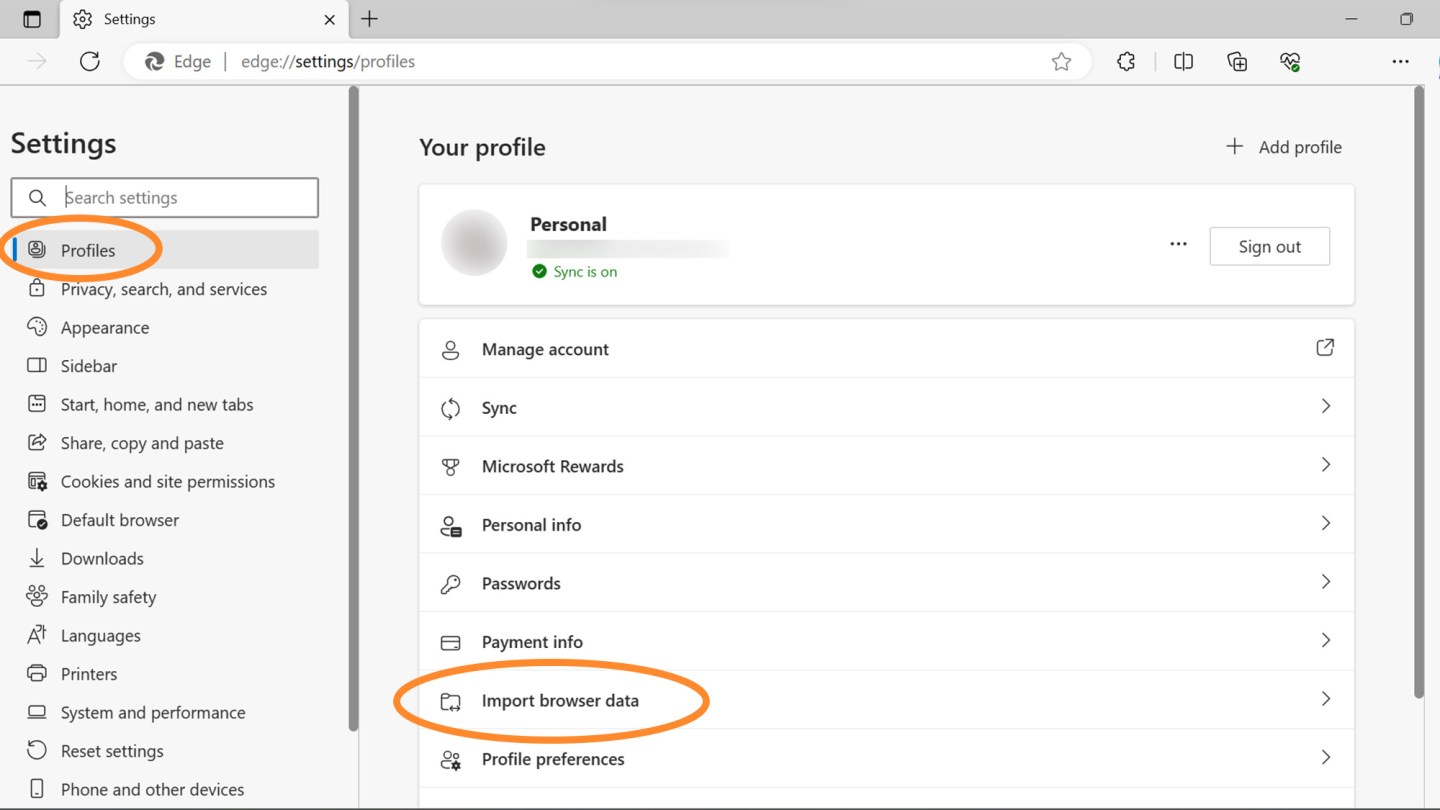Refresh the settings page

(x=89, y=61)
